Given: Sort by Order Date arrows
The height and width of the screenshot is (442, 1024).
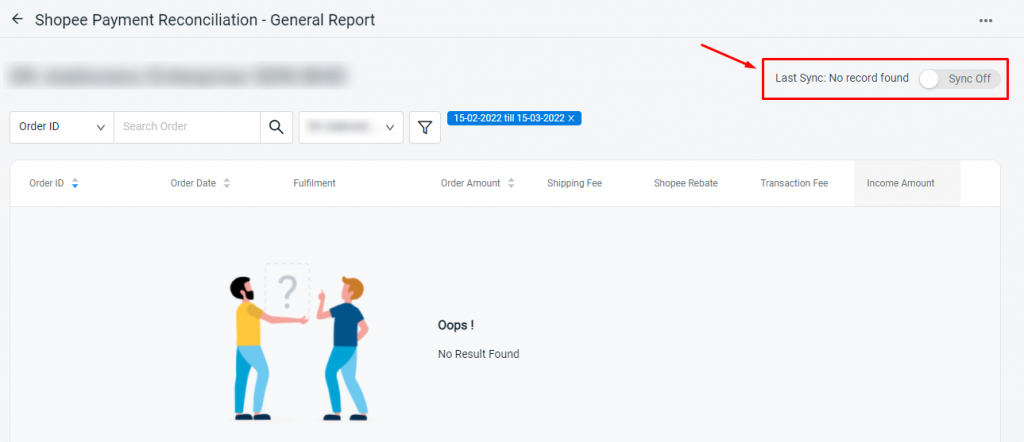Looking at the screenshot, I should tap(227, 183).
